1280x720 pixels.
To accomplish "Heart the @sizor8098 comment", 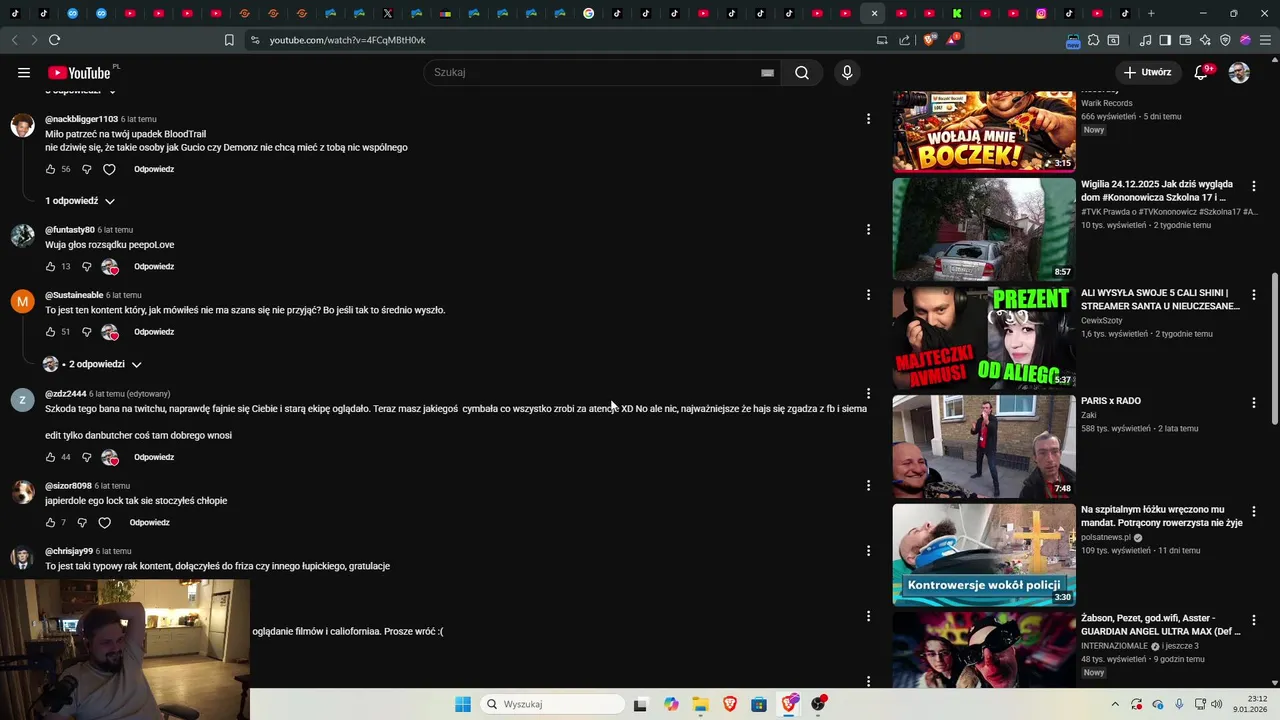I will [104, 522].
